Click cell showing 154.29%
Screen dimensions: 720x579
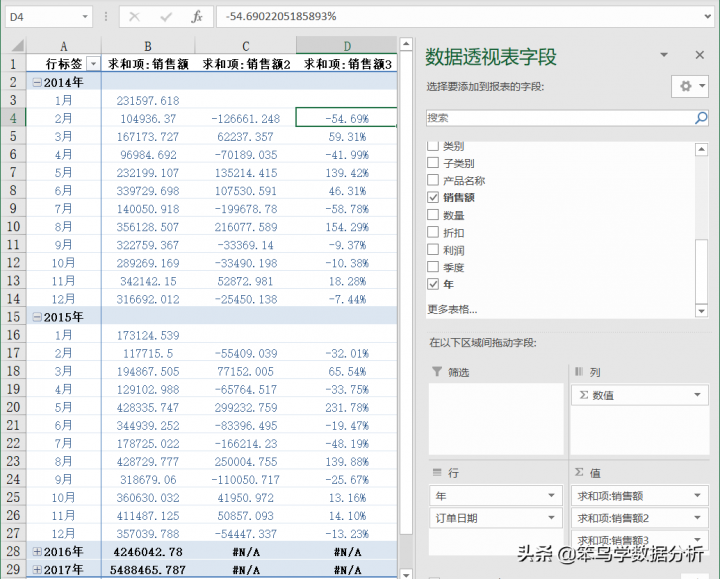coord(347,227)
